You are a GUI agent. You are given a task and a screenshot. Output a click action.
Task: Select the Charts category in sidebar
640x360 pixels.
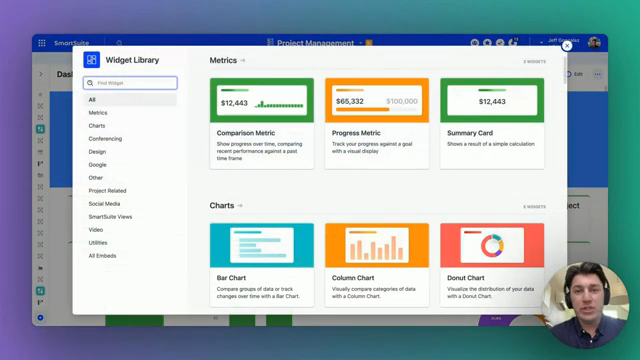pos(97,126)
